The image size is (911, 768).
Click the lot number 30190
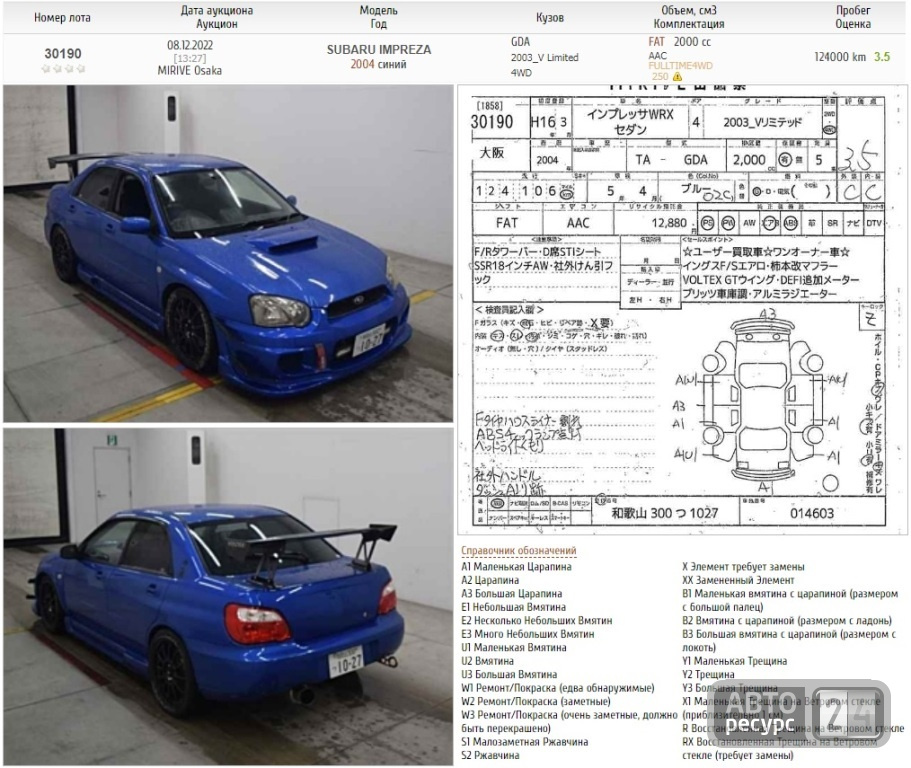pyautogui.click(x=63, y=53)
